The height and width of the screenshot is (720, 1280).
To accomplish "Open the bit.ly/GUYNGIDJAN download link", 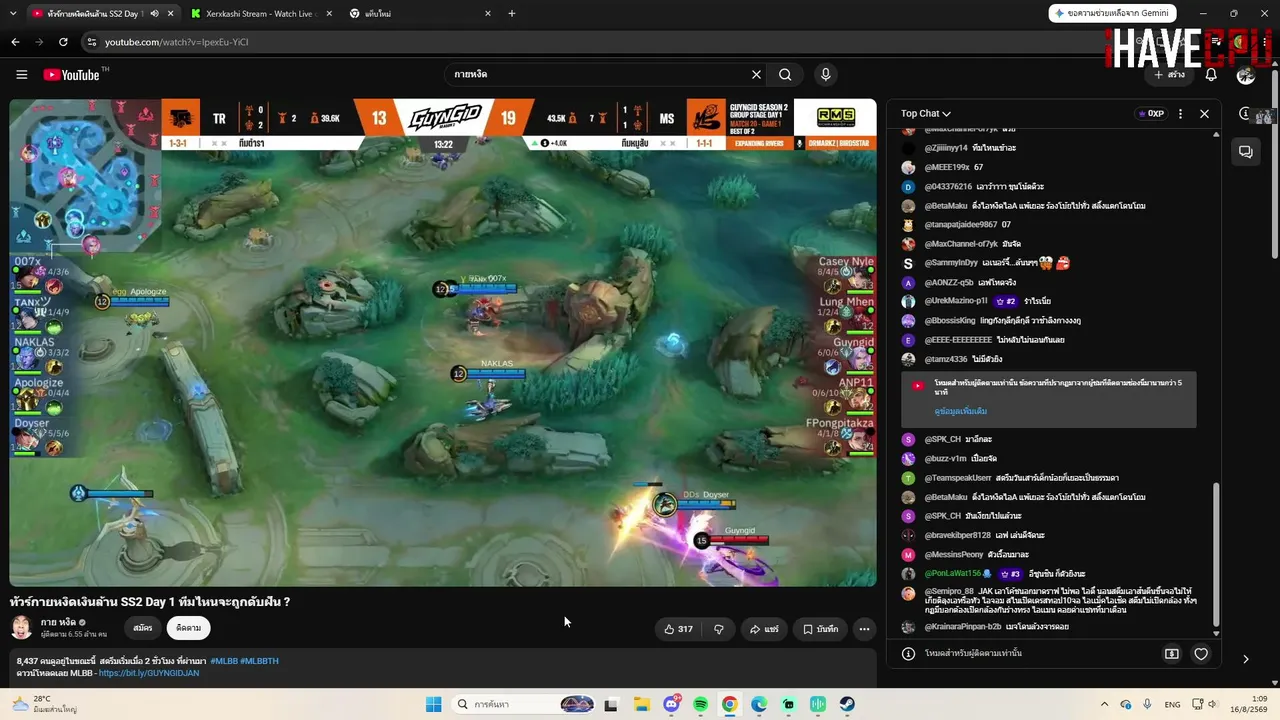I will click(x=149, y=673).
